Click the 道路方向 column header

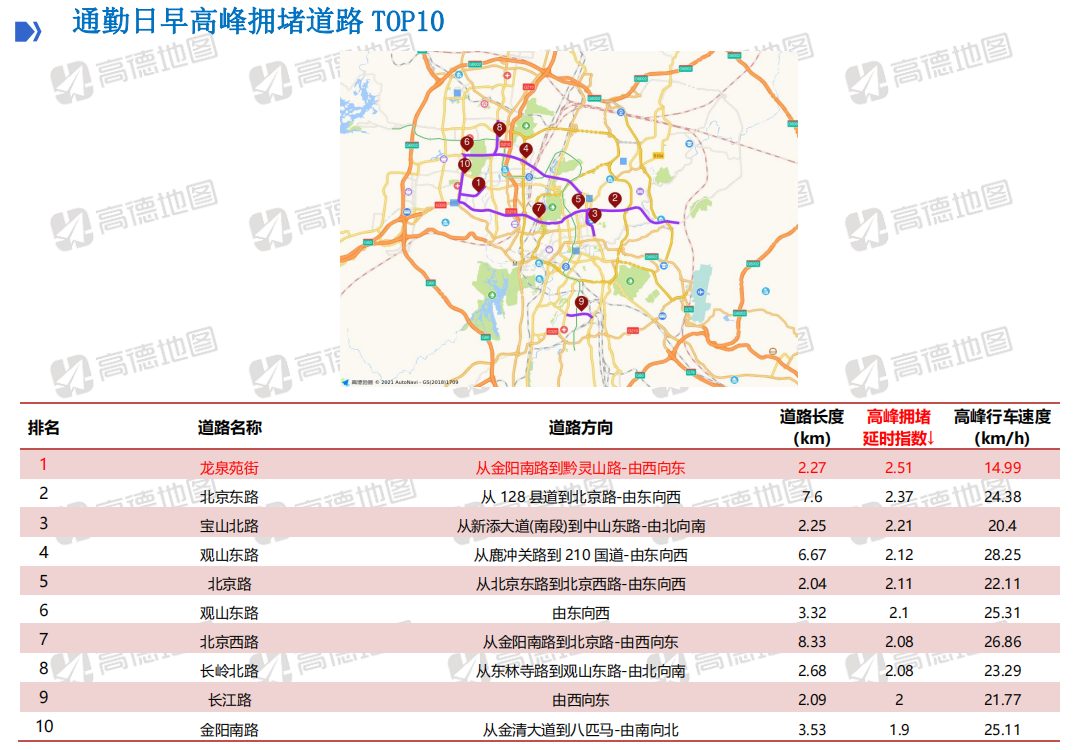pyautogui.click(x=580, y=428)
